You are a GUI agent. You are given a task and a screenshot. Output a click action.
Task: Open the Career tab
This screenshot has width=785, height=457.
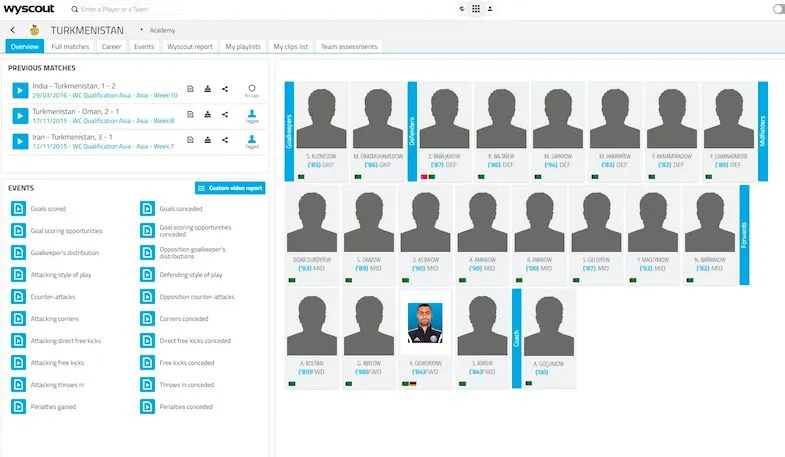tap(112, 47)
